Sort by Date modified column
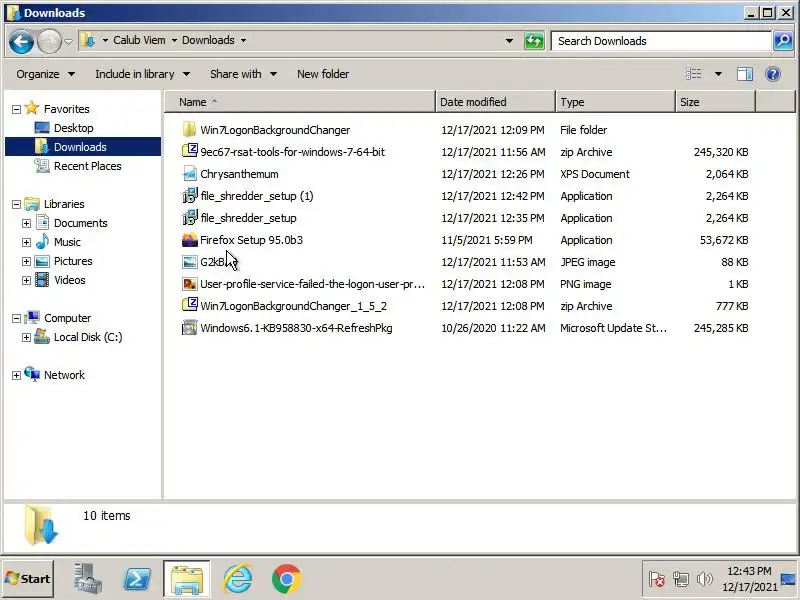The height and width of the screenshot is (600, 800). [495, 102]
